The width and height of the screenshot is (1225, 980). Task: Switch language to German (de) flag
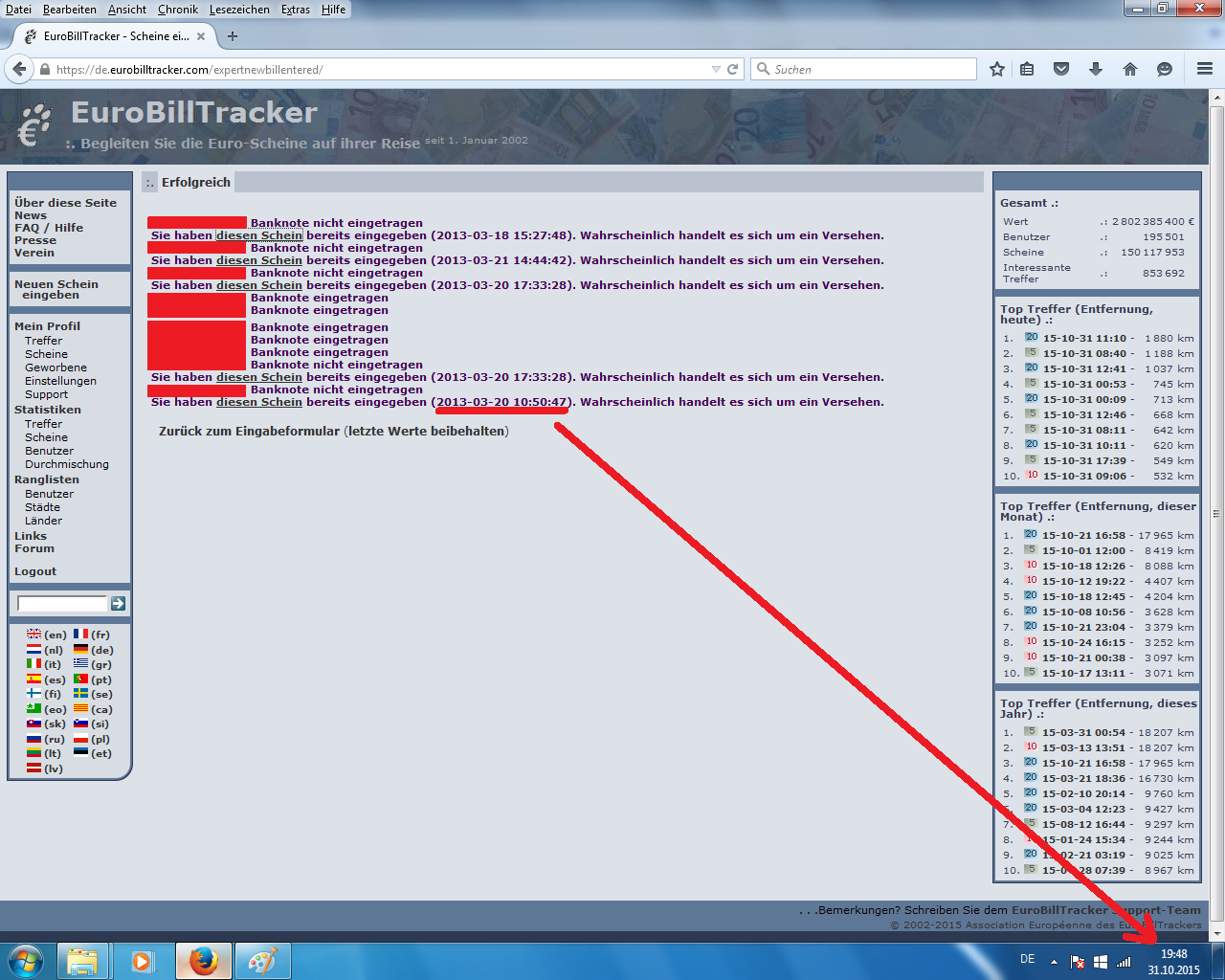pyautogui.click(x=81, y=649)
